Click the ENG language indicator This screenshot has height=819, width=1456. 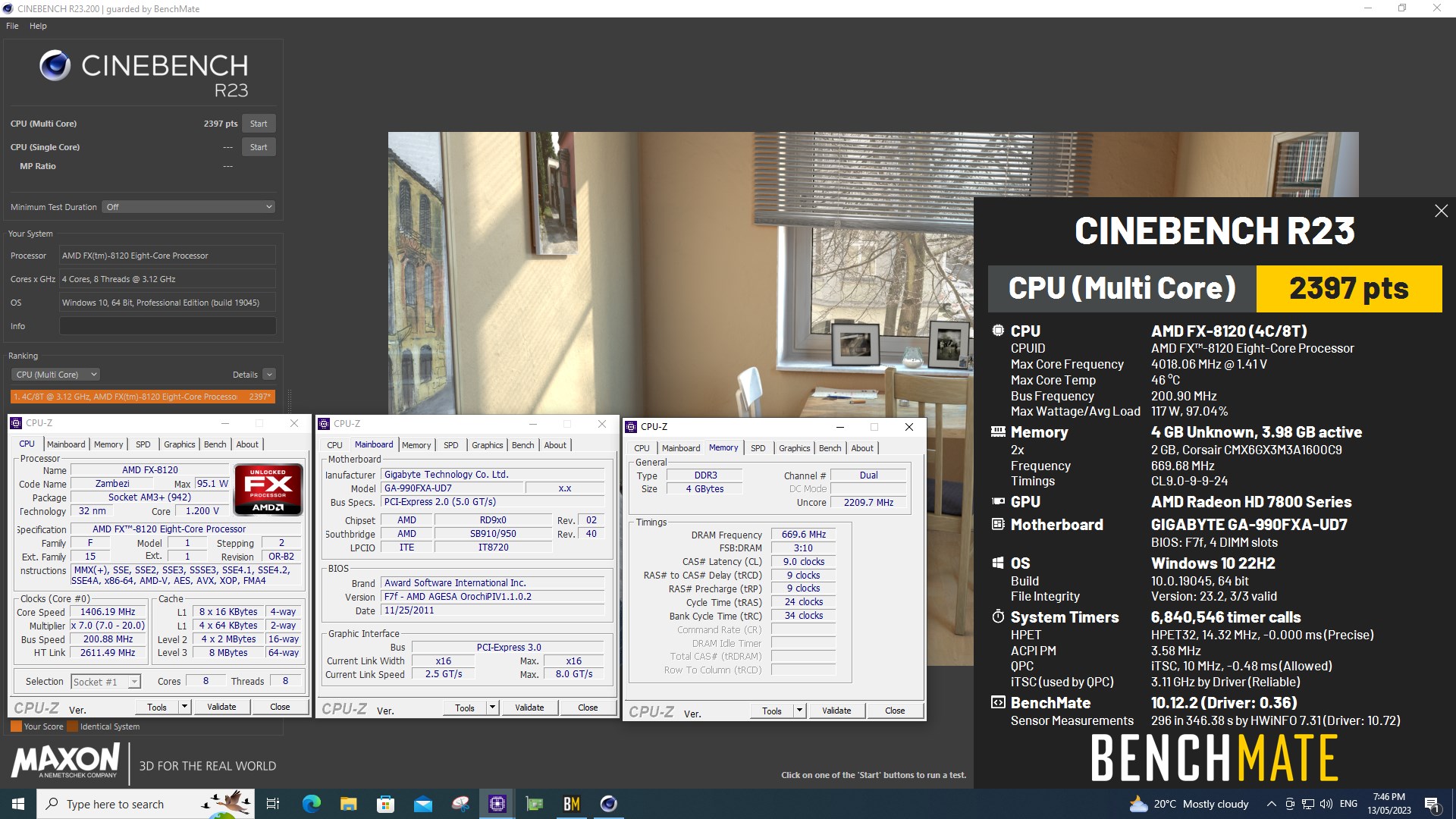pyautogui.click(x=1348, y=804)
